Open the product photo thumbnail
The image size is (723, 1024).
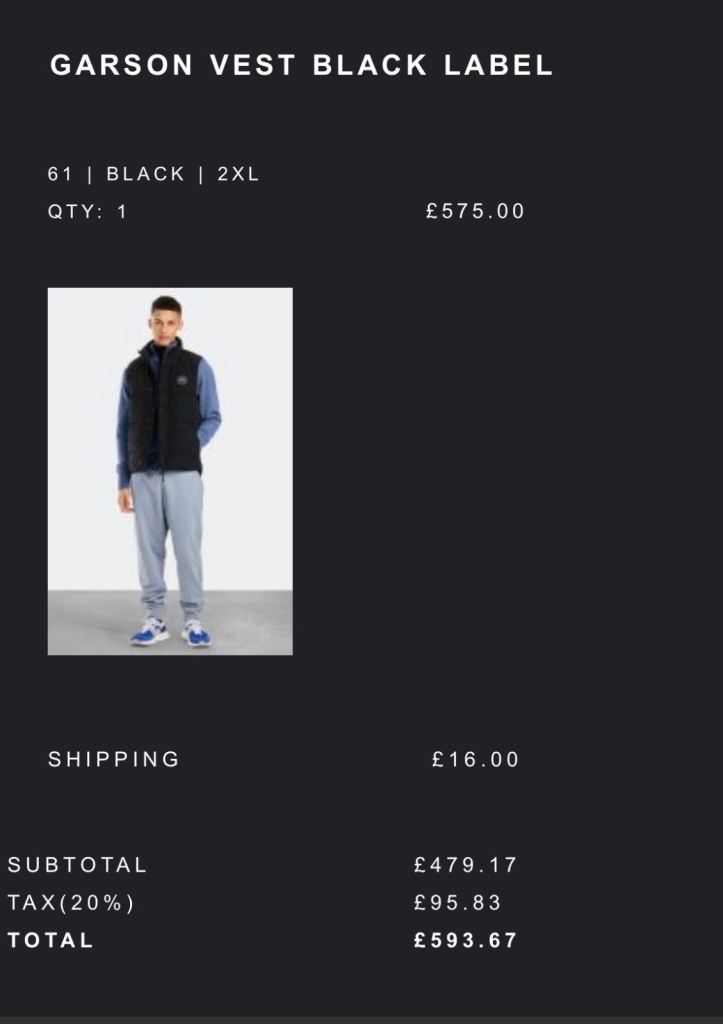(x=170, y=471)
